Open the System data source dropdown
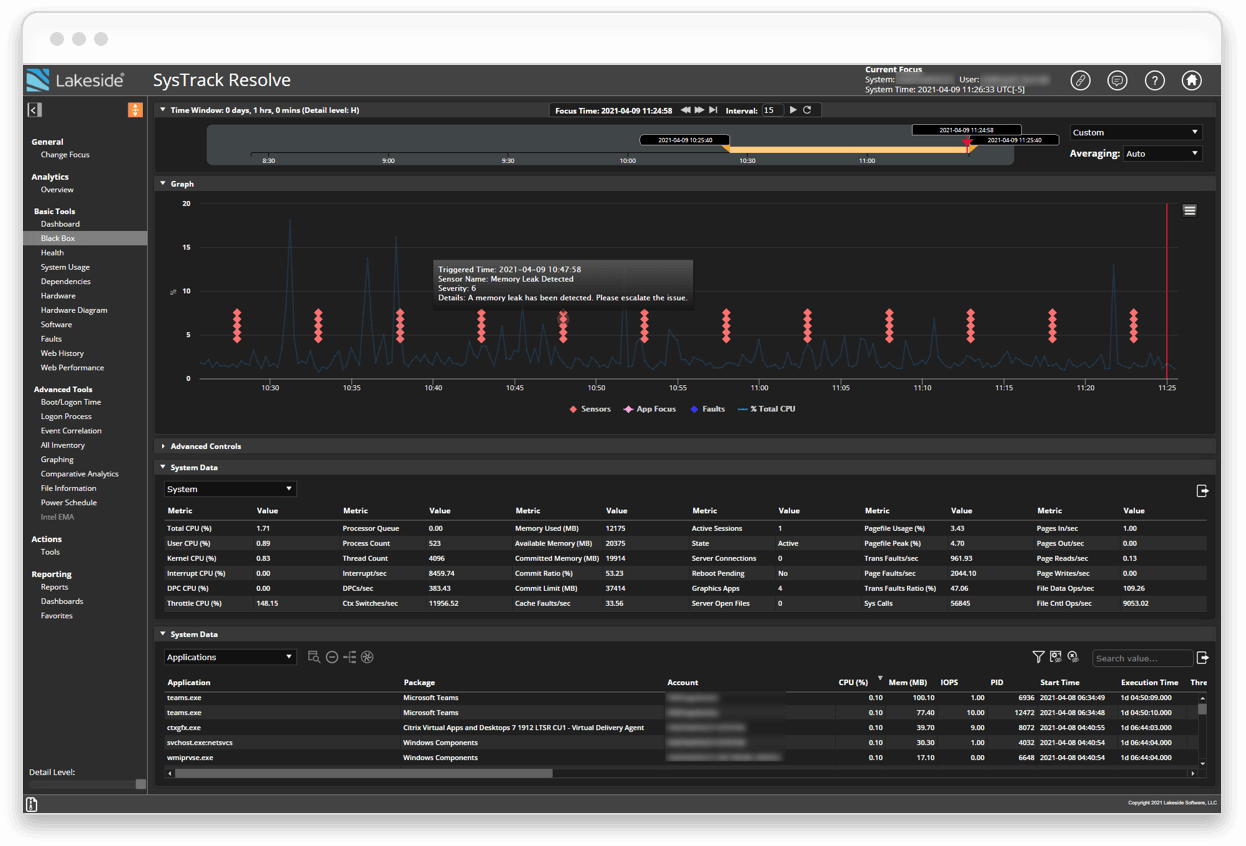This screenshot has width=1246, height=846. pos(229,488)
